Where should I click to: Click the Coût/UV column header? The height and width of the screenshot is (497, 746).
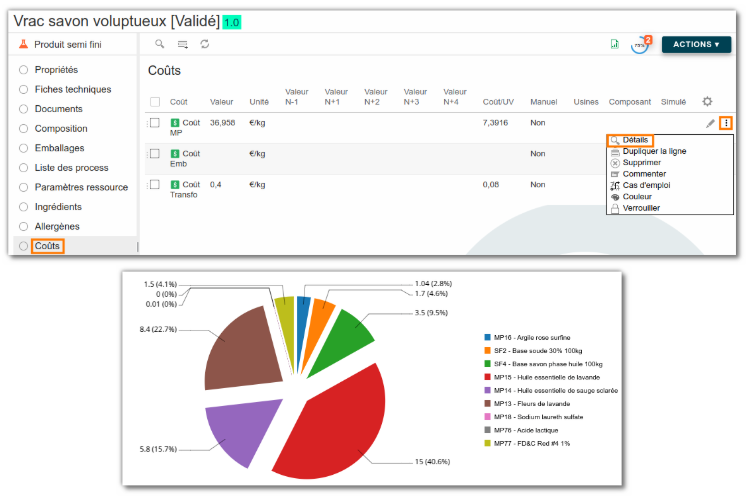(x=498, y=102)
